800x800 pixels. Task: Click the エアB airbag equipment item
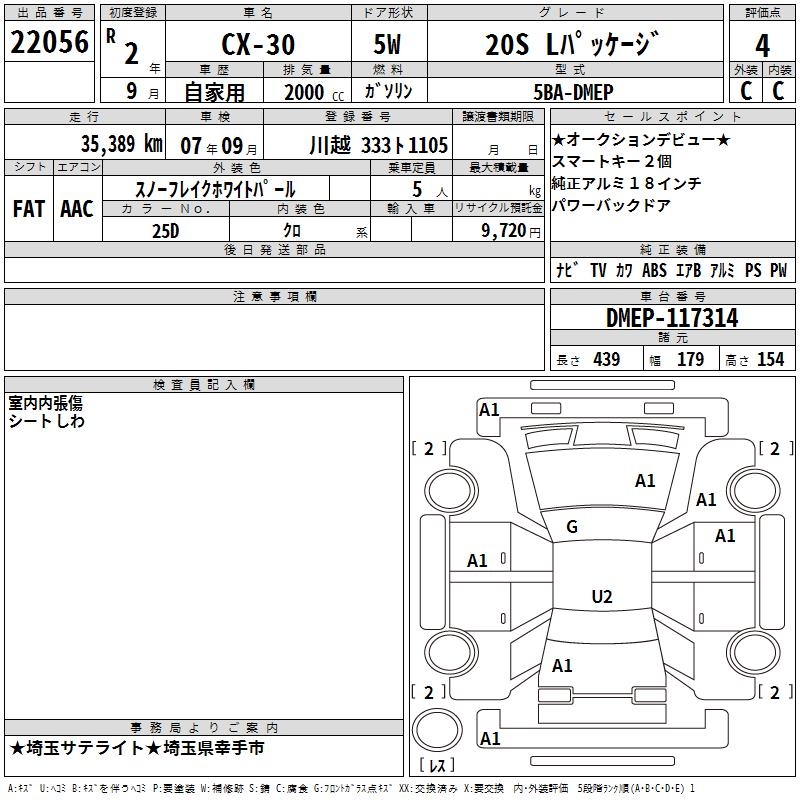click(688, 270)
